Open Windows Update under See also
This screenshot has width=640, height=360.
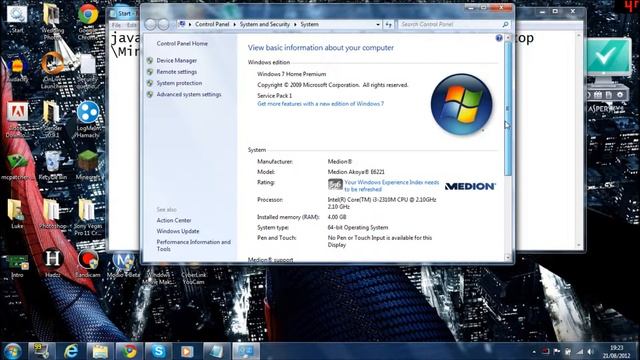pos(178,231)
